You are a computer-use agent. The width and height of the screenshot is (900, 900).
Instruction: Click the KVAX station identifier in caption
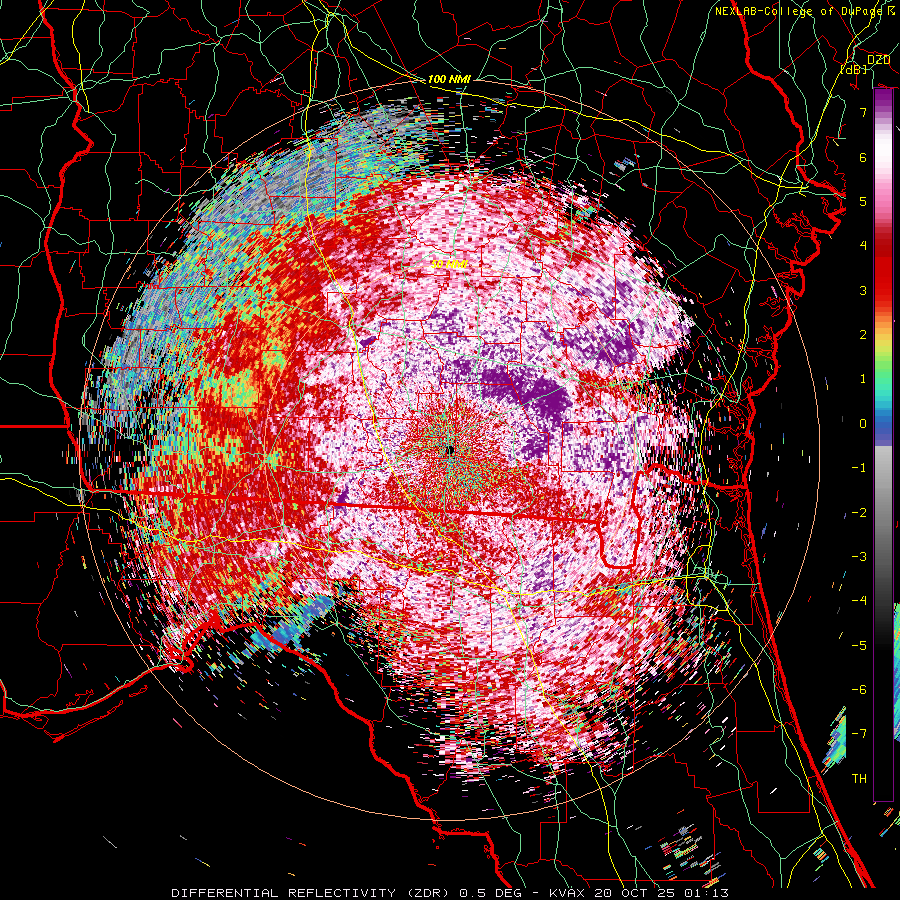click(568, 893)
